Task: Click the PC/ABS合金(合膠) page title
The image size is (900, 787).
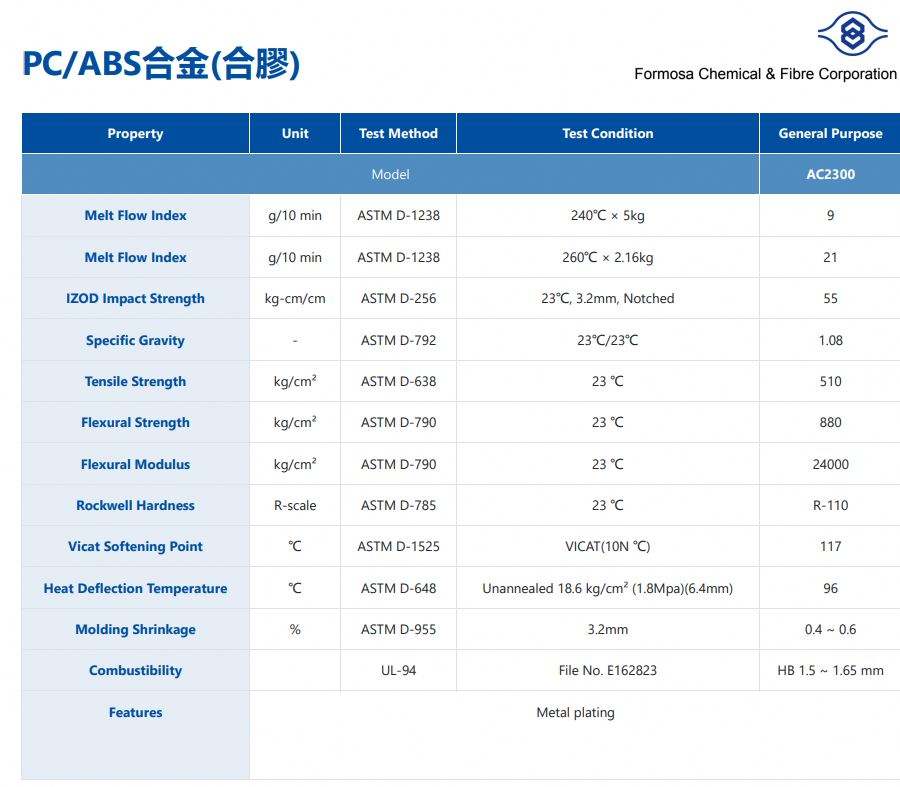Action: (161, 64)
